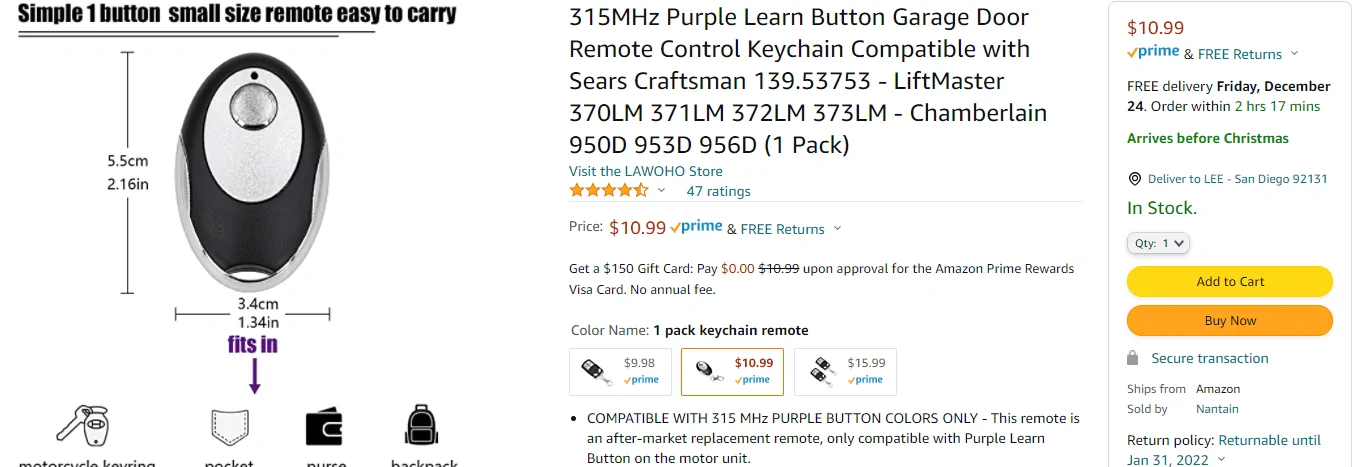Open the Qty quantity dropdown
This screenshot has width=1359, height=467.
pos(1158,243)
